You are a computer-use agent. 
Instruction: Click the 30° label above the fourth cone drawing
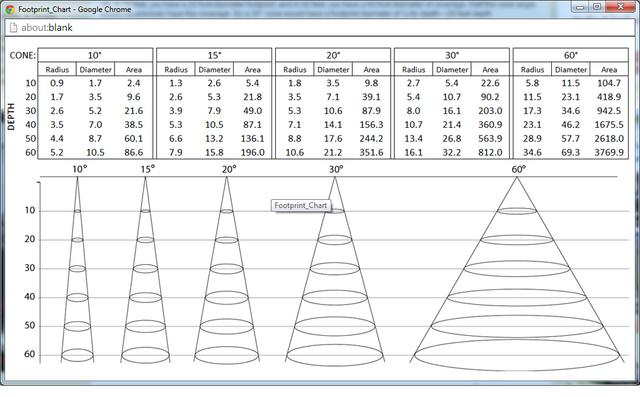[336, 169]
